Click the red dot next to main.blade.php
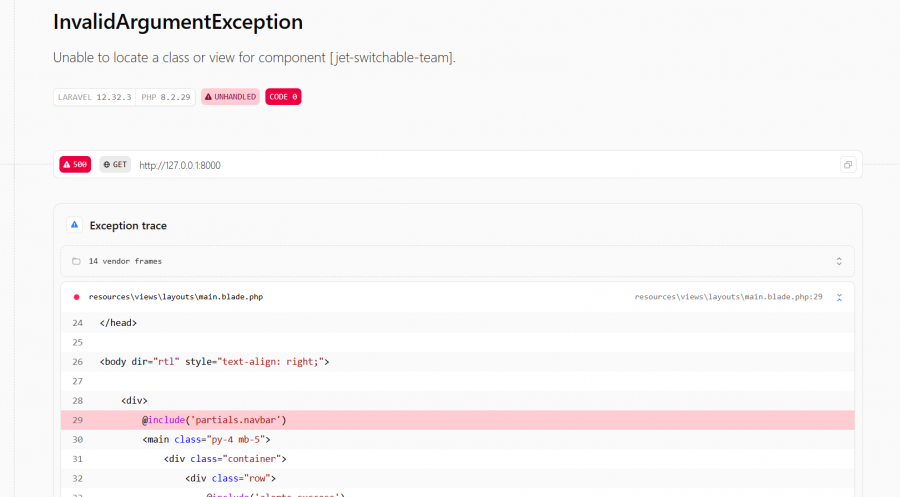Screen dimensions: 900x497 point(76,297)
